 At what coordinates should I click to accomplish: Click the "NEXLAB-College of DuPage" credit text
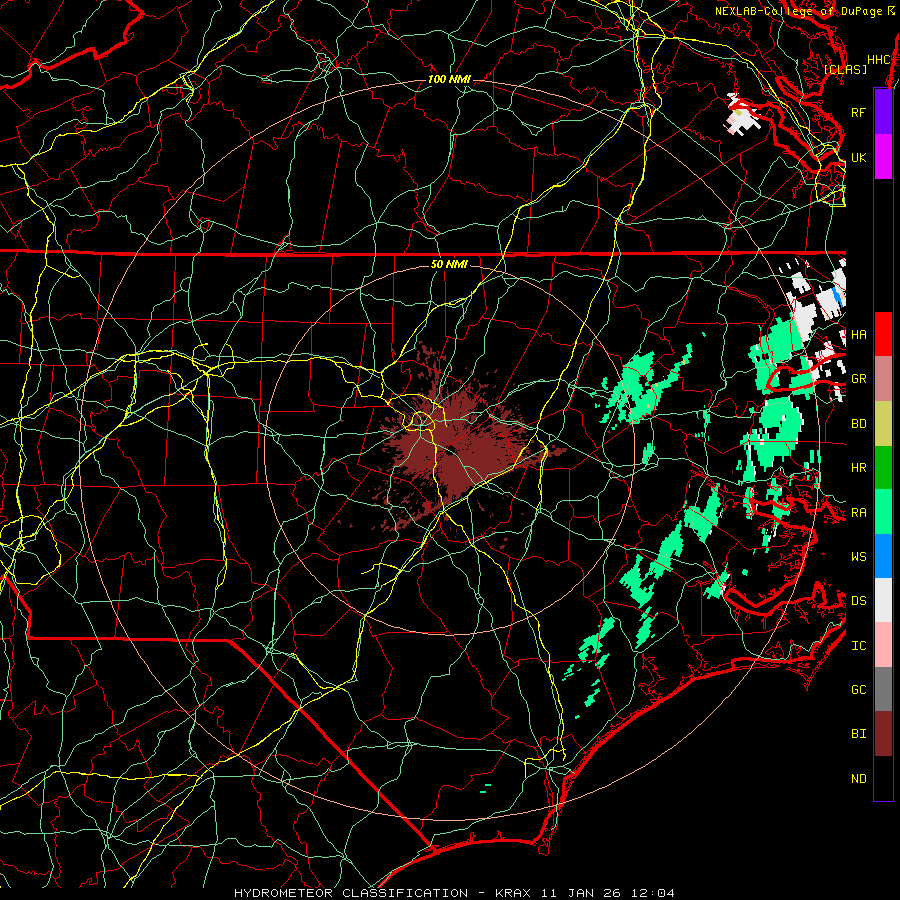tap(799, 11)
